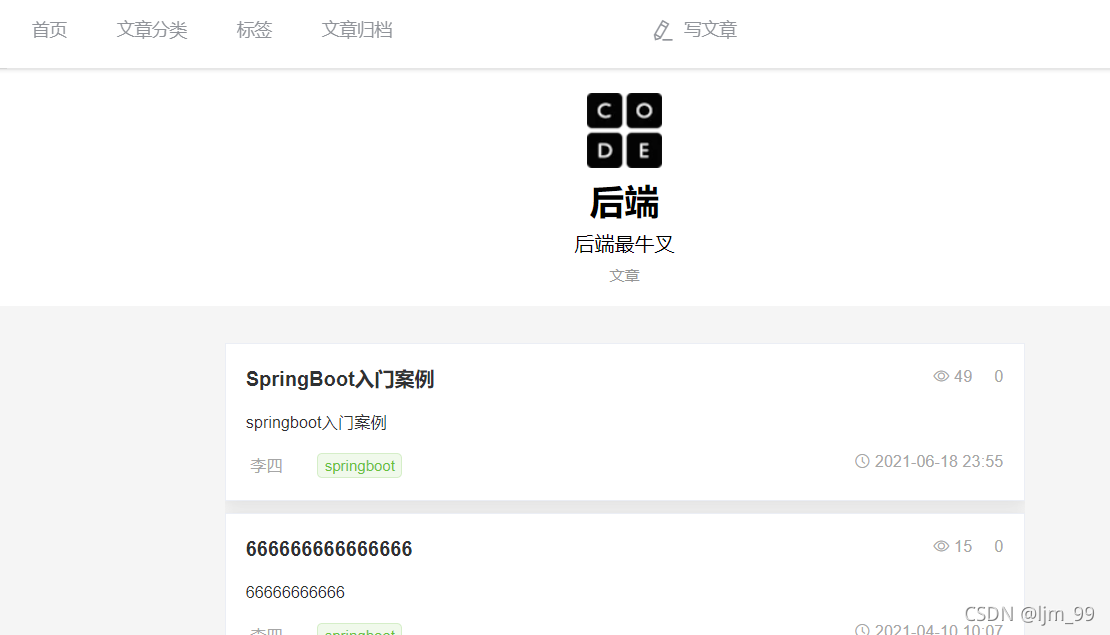Click the springboot tag on the second article
The height and width of the screenshot is (635, 1110).
coord(360,629)
